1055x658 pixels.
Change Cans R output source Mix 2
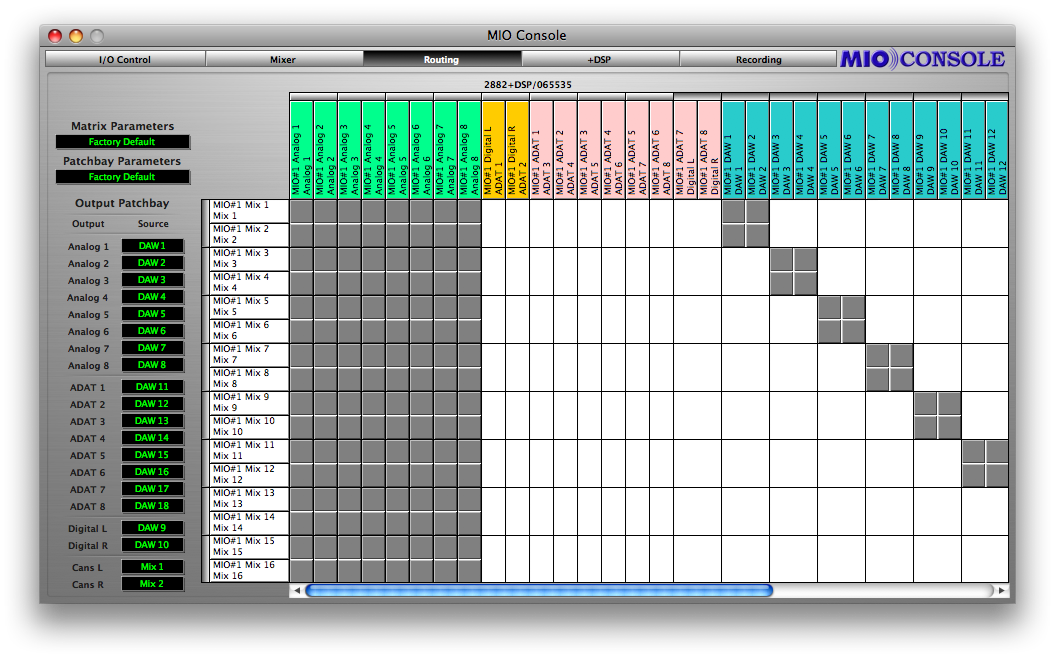pos(153,584)
